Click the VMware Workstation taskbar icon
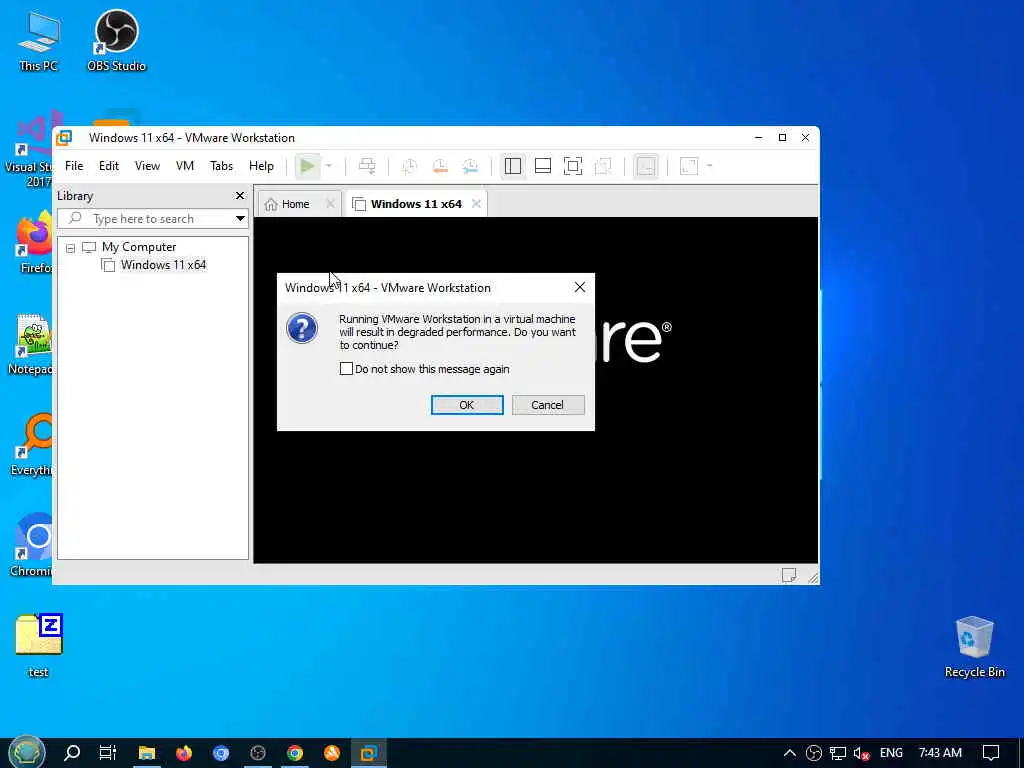Viewport: 1024px width, 768px height. tap(368, 753)
